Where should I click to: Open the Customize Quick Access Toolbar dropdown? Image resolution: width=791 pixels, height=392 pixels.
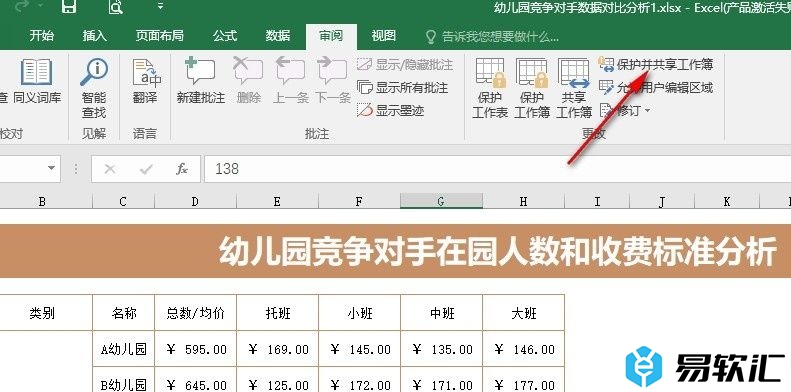tap(160, 7)
